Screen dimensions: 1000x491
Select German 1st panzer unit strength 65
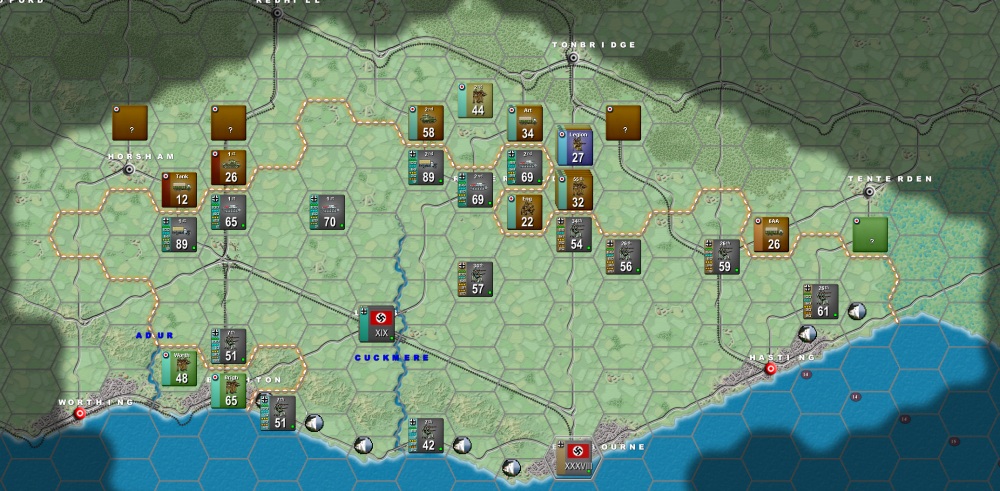pyautogui.click(x=228, y=212)
